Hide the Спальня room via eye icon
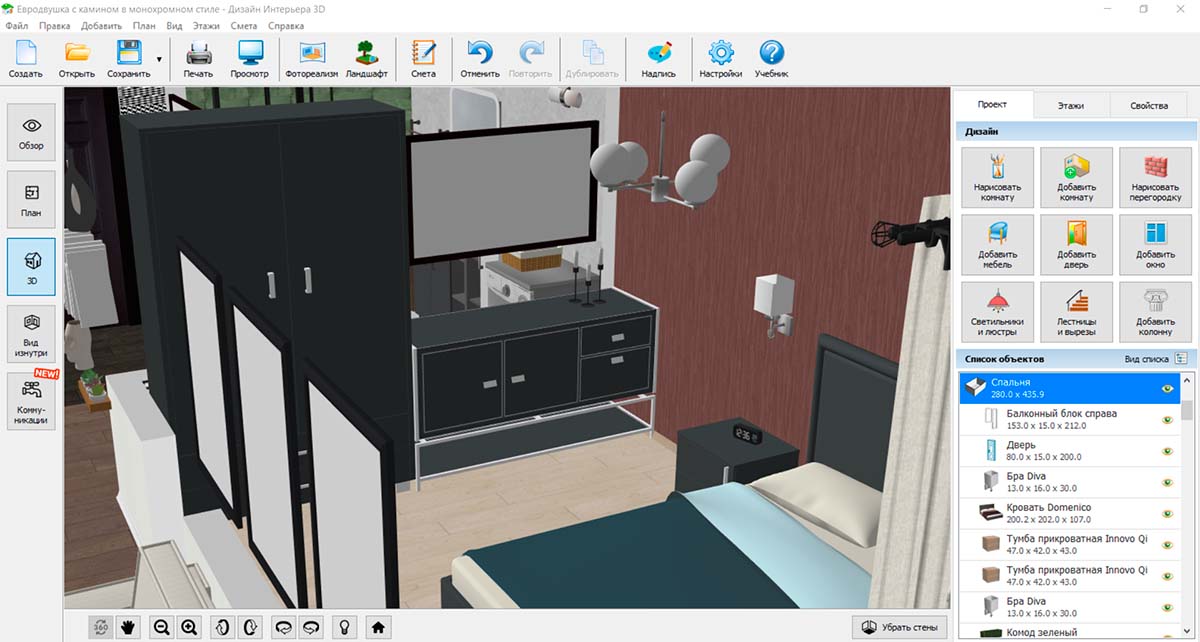This screenshot has height=642, width=1200. click(1167, 389)
